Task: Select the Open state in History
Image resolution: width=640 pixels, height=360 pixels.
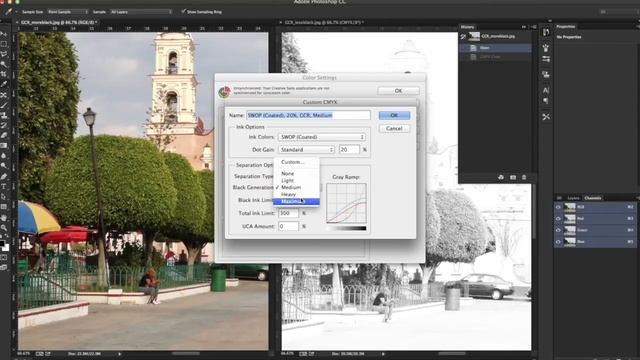Action: click(x=495, y=48)
